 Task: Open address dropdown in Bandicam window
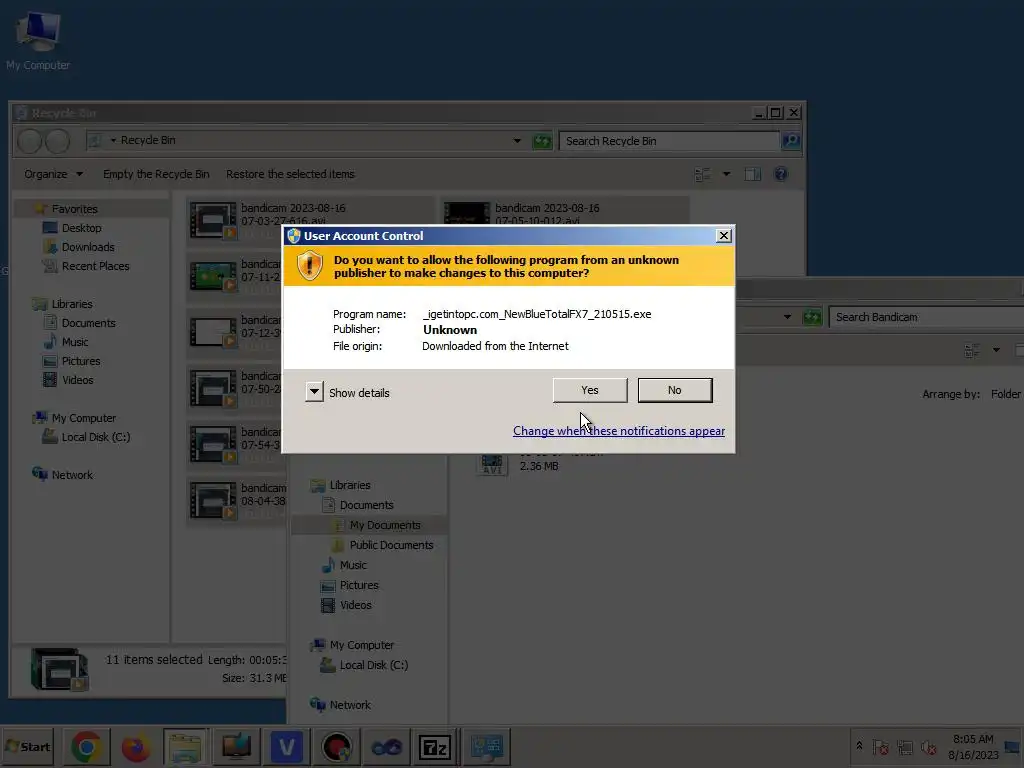(788, 317)
